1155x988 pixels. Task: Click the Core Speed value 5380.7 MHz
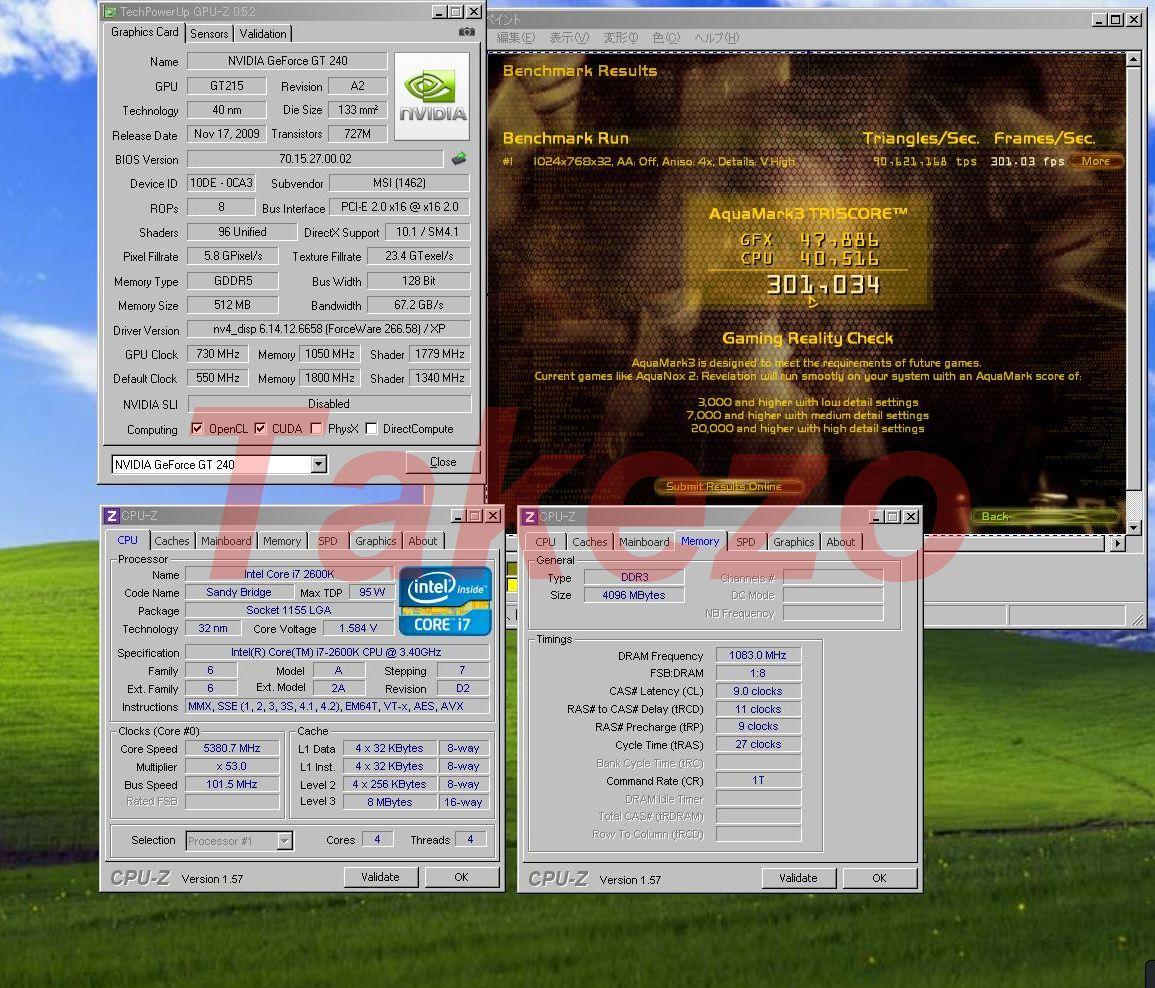pyautogui.click(x=232, y=748)
